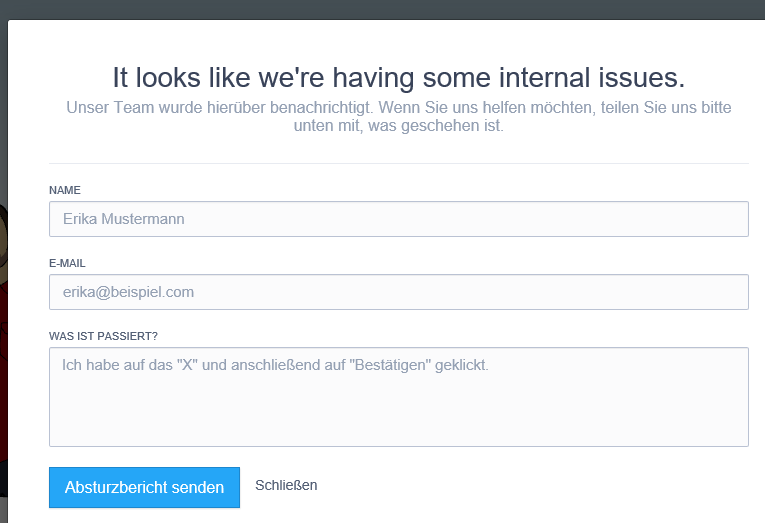
Task: Click the red image sliver behind the dialog
Action: pyautogui.click(x=3, y=400)
